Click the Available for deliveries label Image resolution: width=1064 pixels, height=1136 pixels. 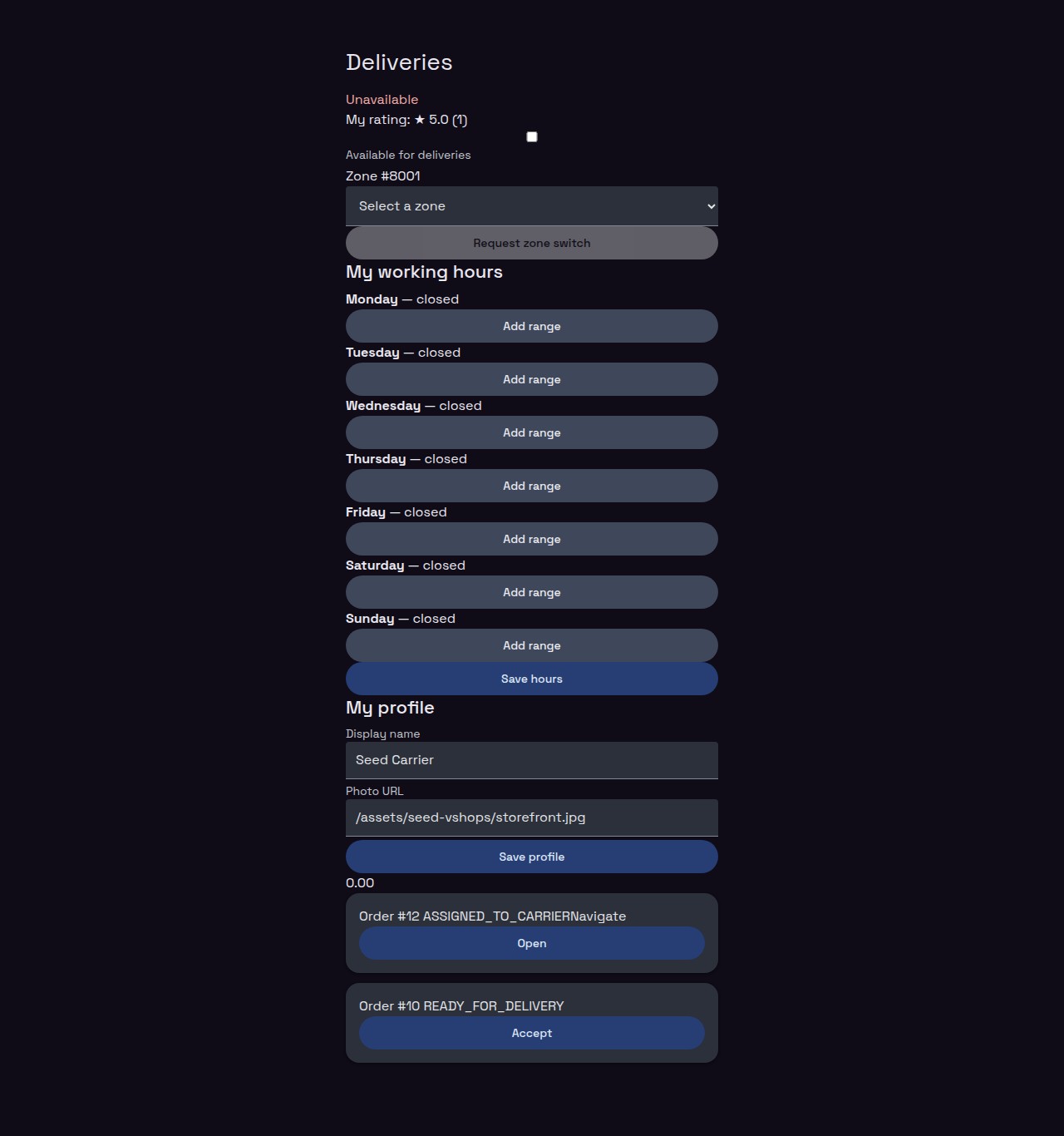pos(408,156)
